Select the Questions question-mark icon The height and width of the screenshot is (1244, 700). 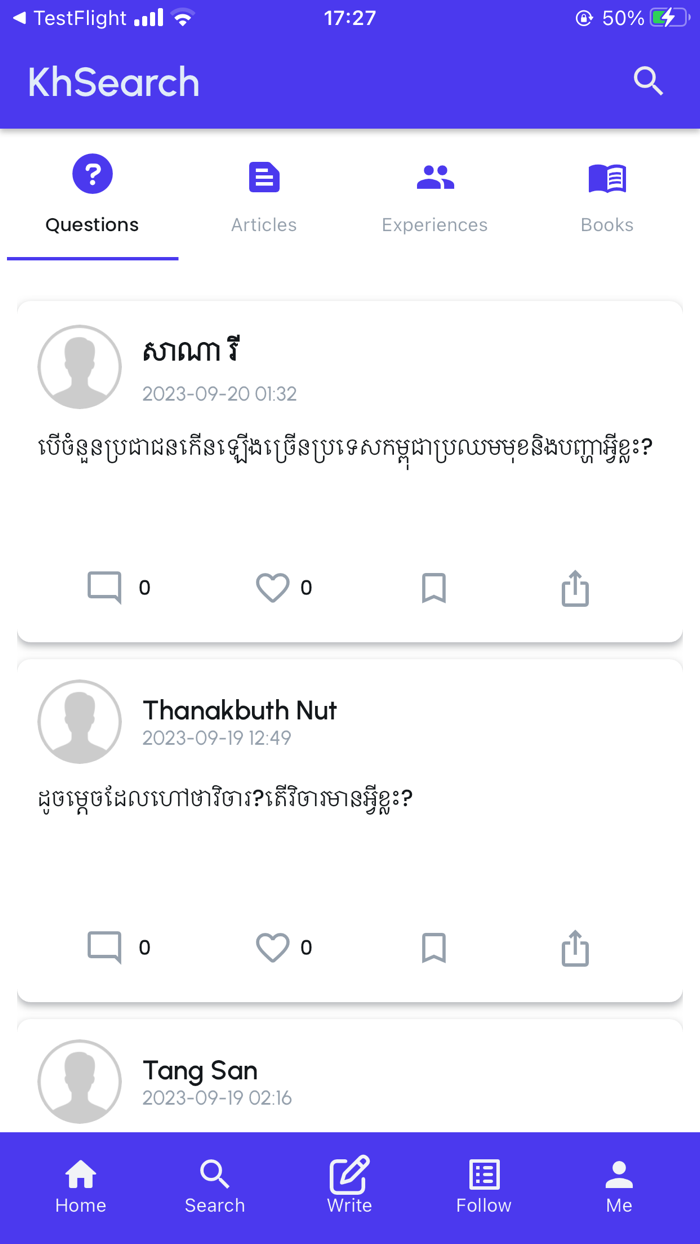click(92, 173)
